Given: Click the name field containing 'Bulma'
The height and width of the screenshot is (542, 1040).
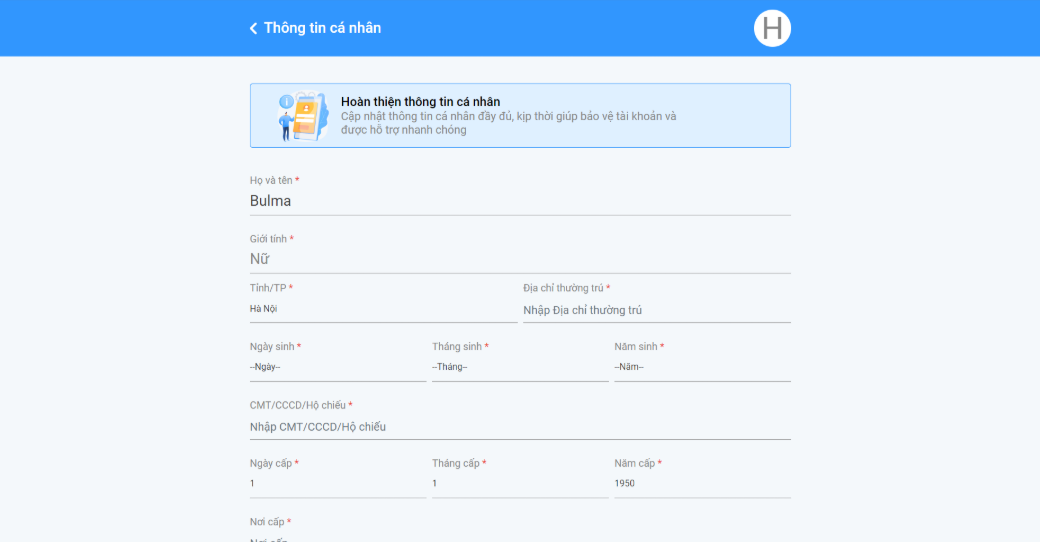Looking at the screenshot, I should click(x=520, y=200).
